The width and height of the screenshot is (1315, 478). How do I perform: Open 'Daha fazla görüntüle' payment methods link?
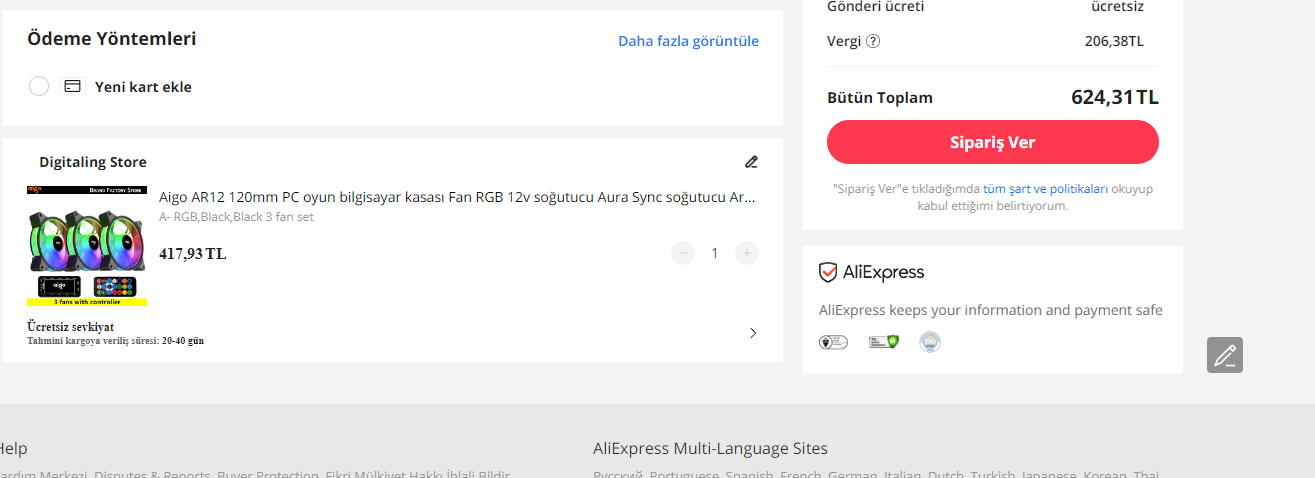point(688,41)
